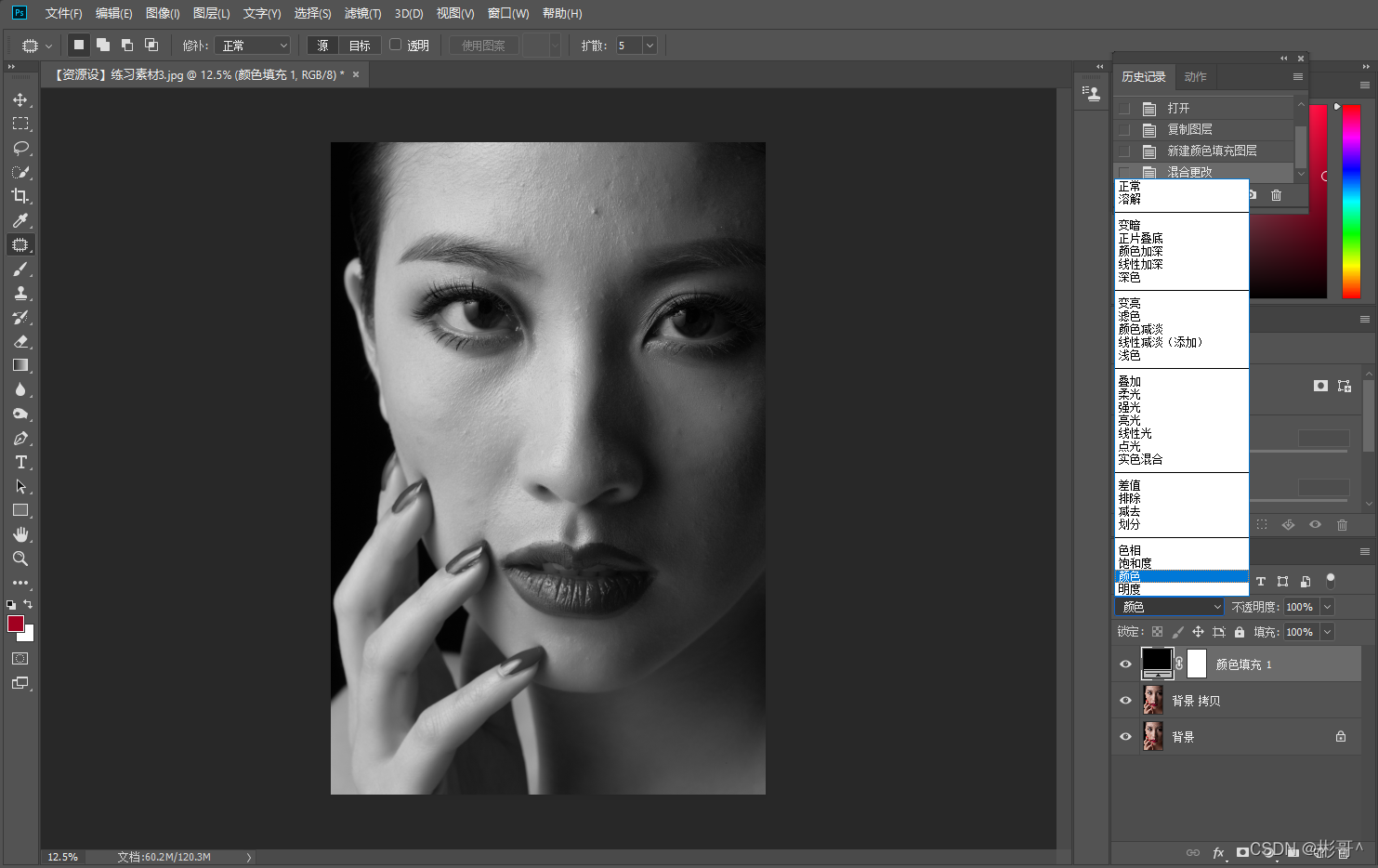Image resolution: width=1378 pixels, height=868 pixels.
Task: Select the History Brush tool
Action: [x=20, y=317]
